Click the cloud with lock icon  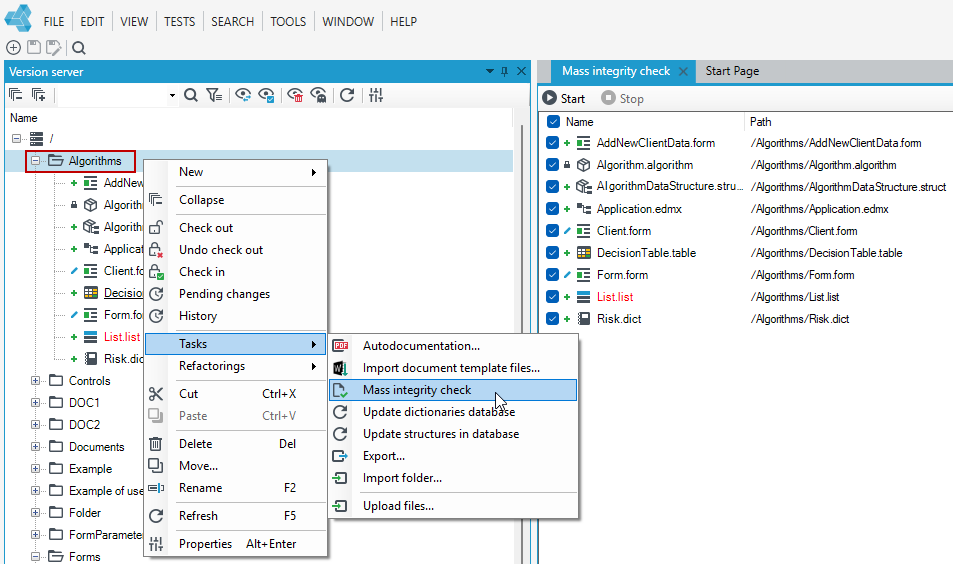coord(318,95)
